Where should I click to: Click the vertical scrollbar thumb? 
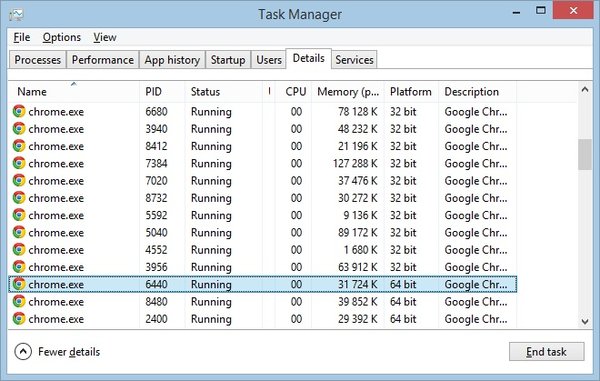[585, 154]
